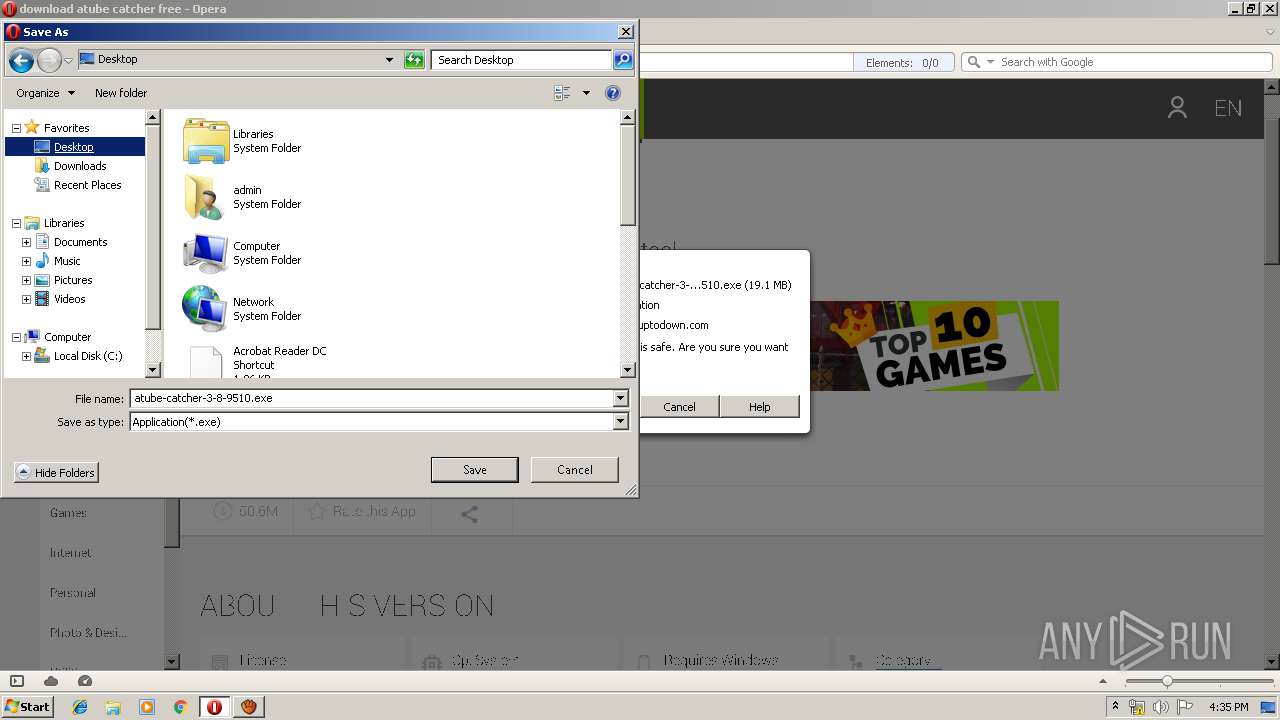Image resolution: width=1280 pixels, height=720 pixels.
Task: Click the Forward arrow in Save As dialog
Action: click(x=49, y=60)
